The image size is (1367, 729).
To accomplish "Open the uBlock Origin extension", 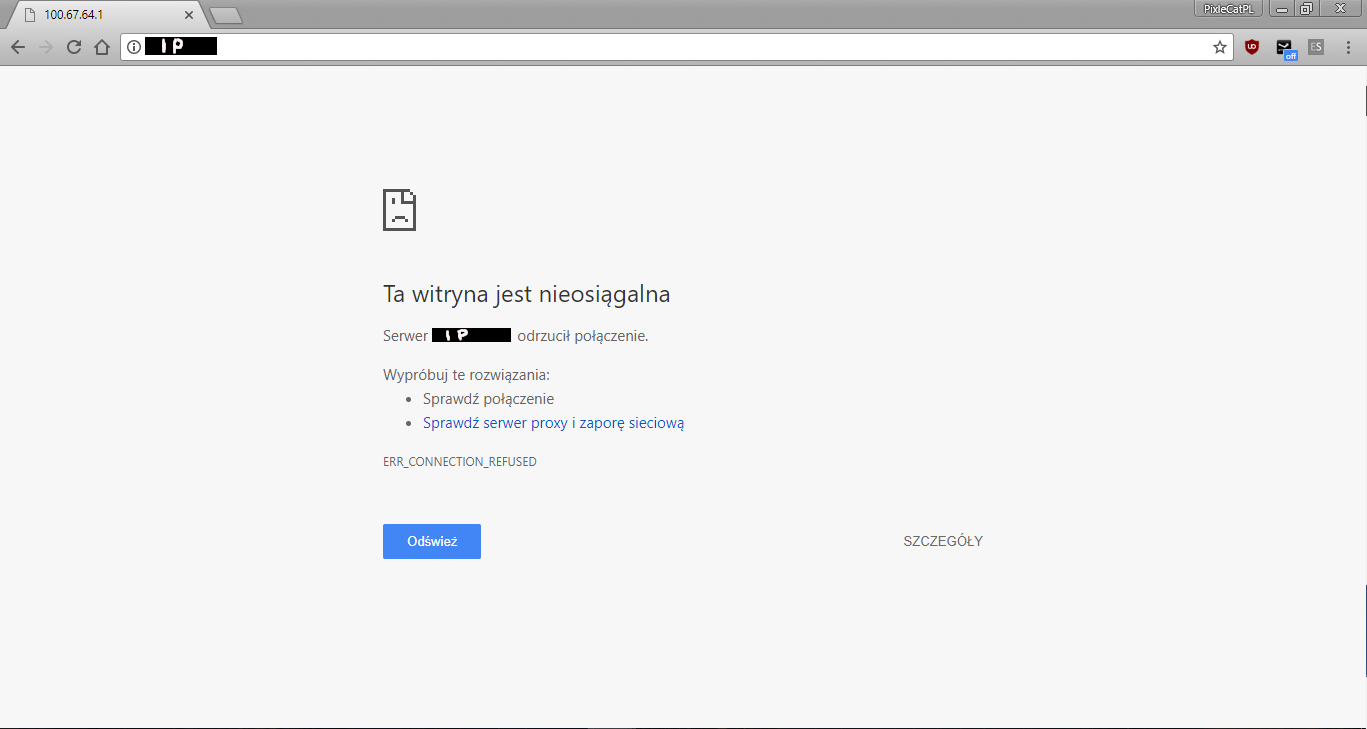I will tap(1251, 47).
